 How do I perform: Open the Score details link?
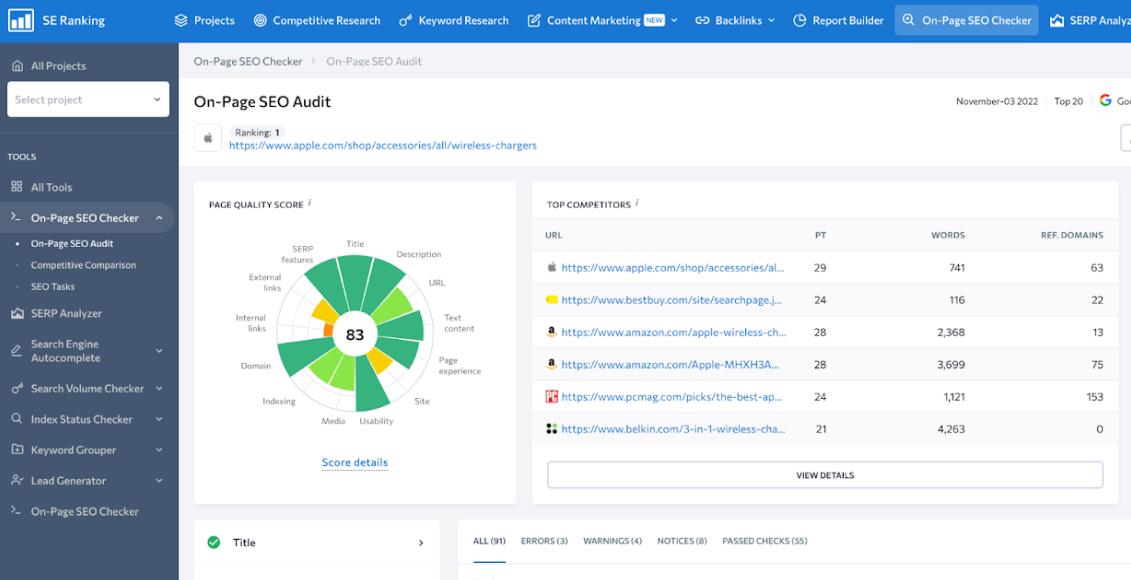[355, 462]
